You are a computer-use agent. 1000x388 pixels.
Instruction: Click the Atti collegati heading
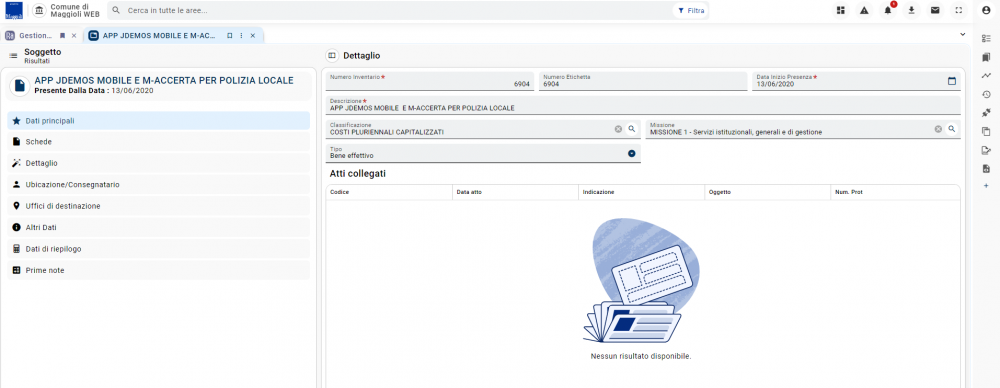(x=358, y=174)
